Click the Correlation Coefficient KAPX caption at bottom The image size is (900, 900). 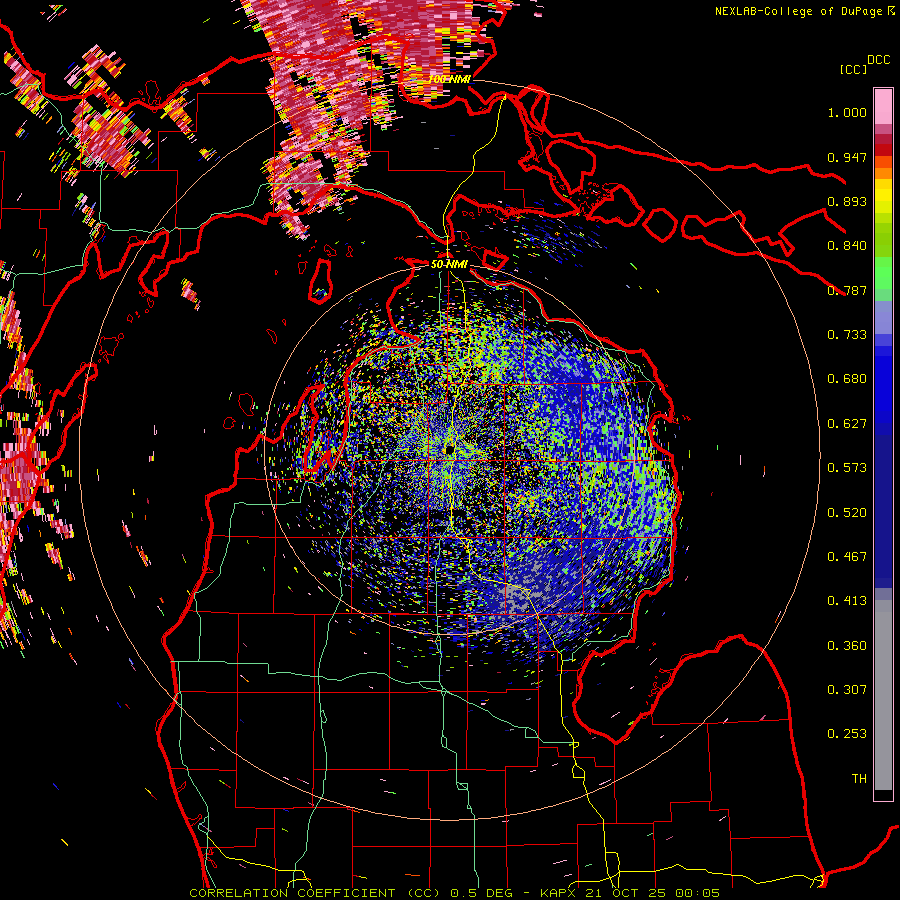click(x=454, y=893)
